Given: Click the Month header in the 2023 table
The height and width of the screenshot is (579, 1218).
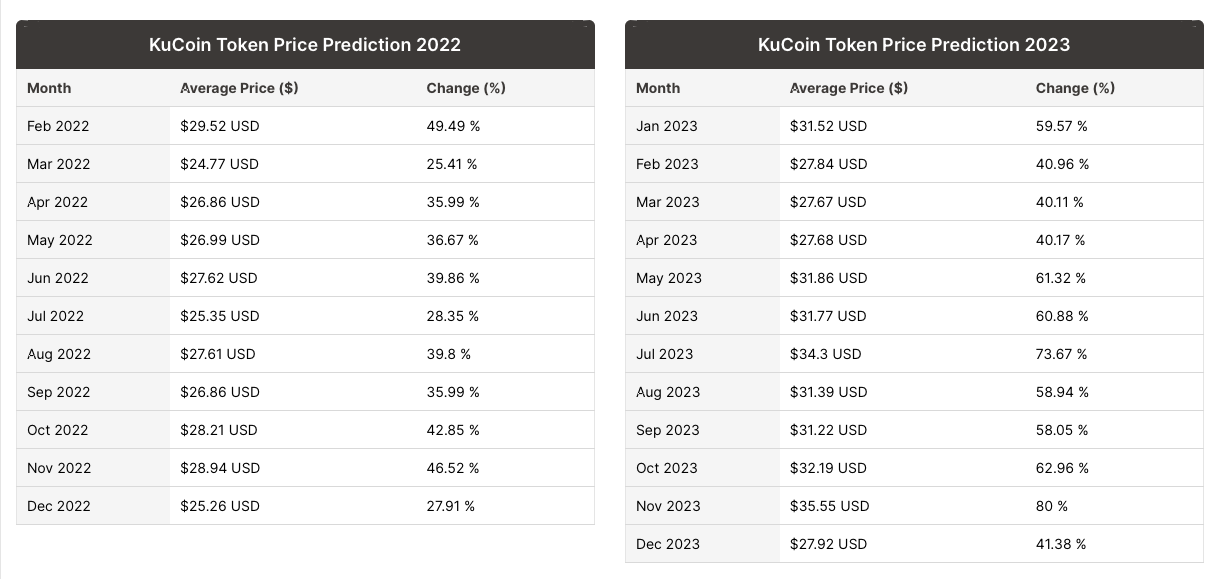Looking at the screenshot, I should (x=658, y=88).
